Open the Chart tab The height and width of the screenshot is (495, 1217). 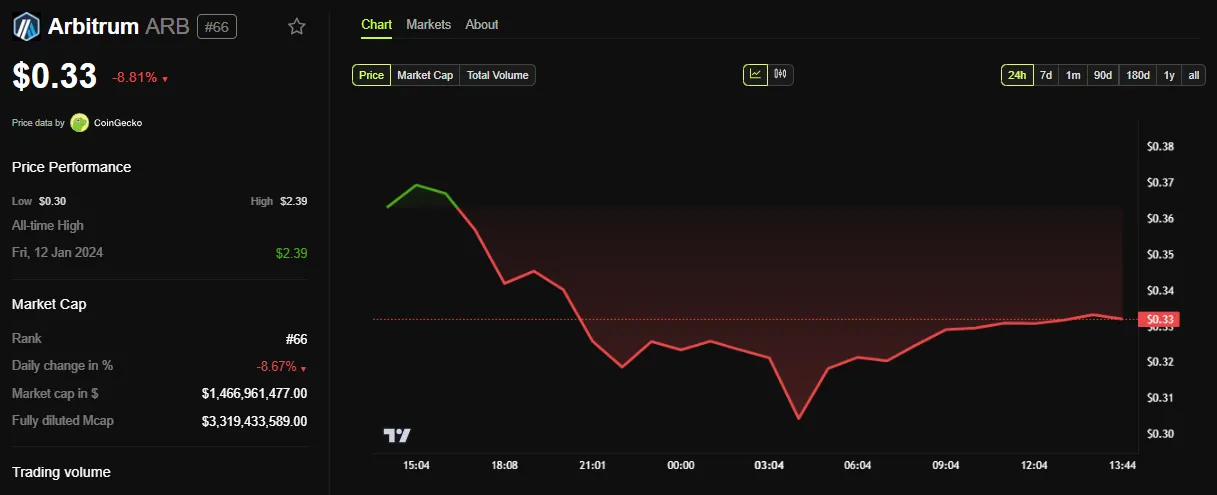tap(377, 24)
